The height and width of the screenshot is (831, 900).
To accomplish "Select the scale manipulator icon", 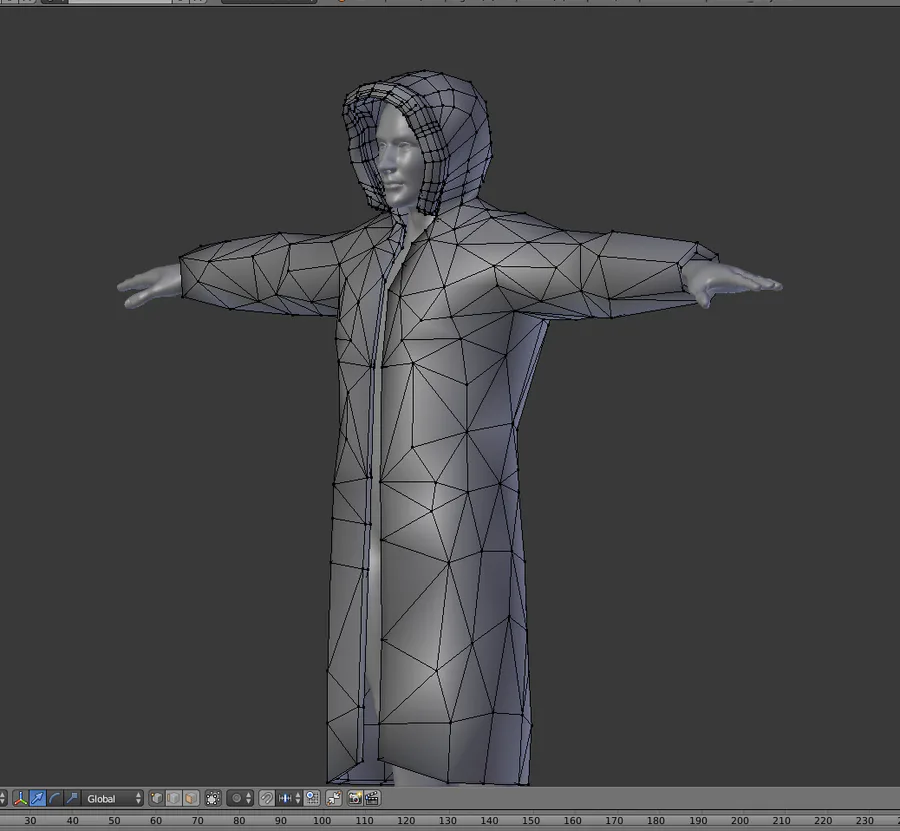I will pos(72,798).
